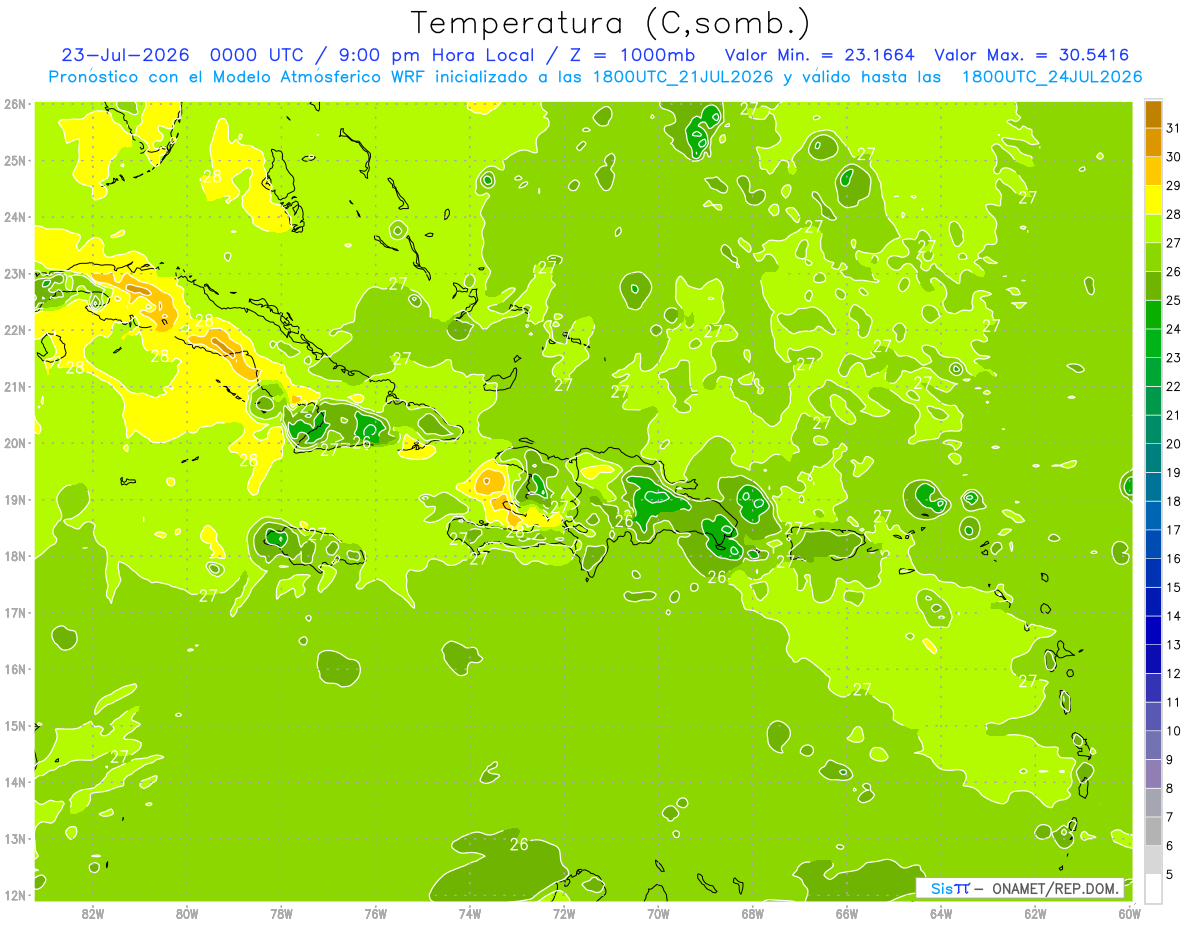Click the 78W longitude axis label
The height and width of the screenshot is (927, 1200).
(x=281, y=913)
